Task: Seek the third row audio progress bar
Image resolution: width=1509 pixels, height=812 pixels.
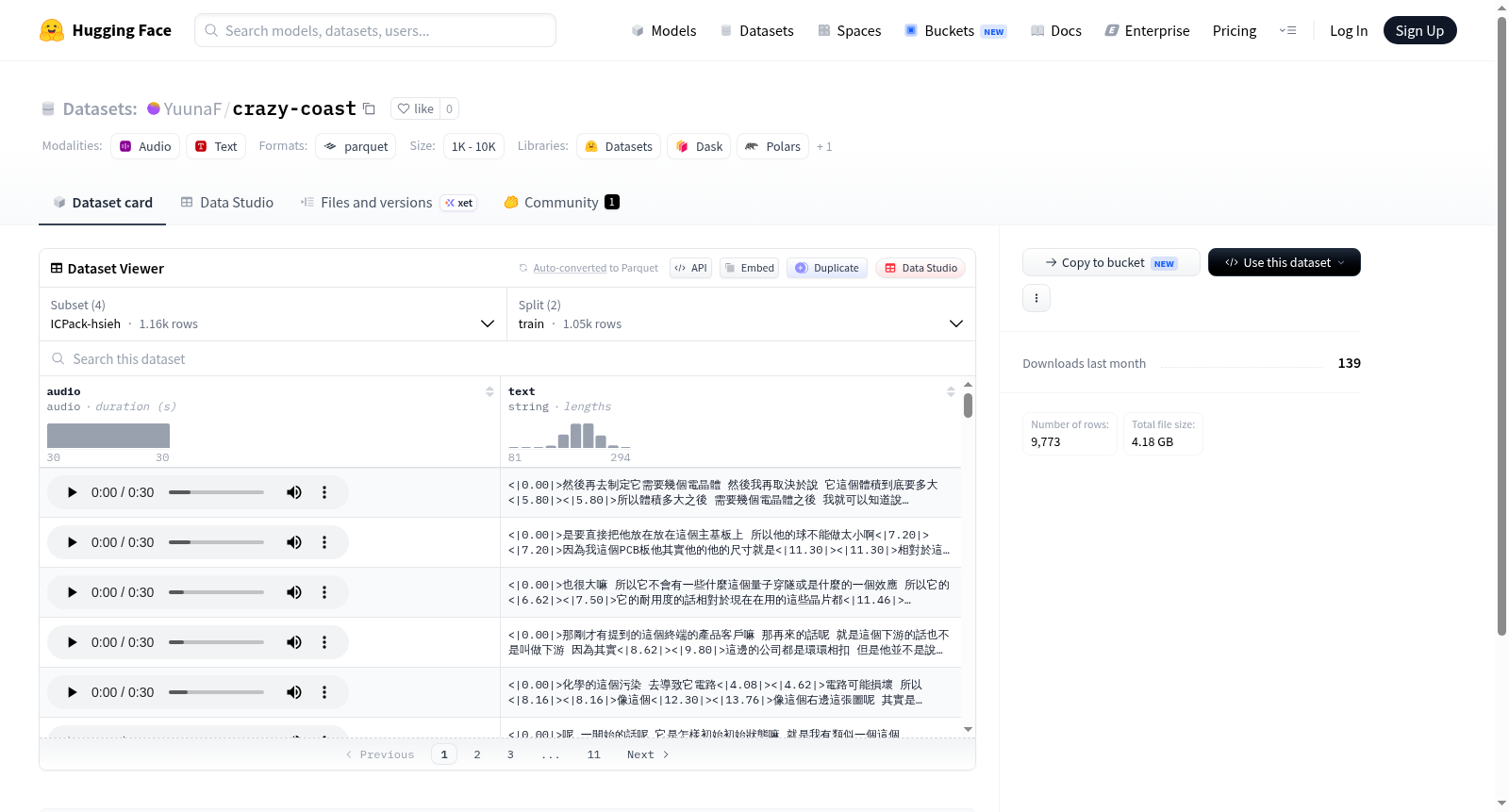Action: pos(216,592)
